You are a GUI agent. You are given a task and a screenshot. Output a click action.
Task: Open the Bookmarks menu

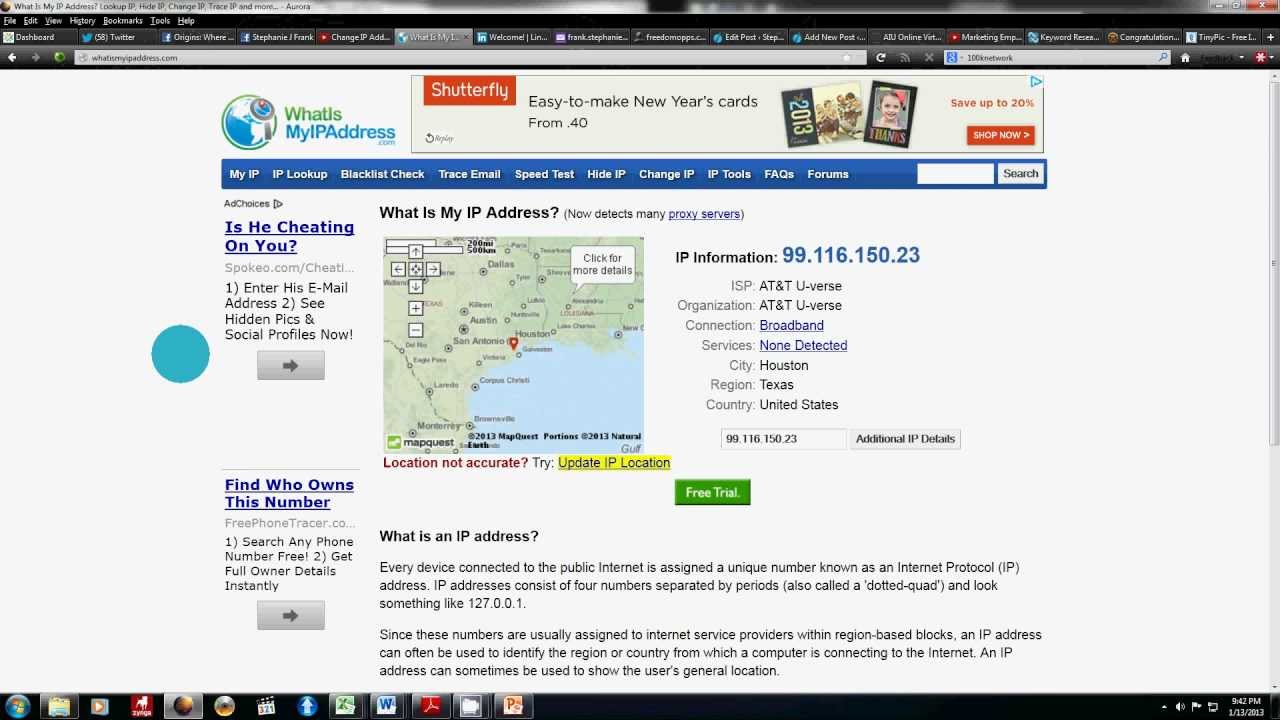[x=123, y=20]
